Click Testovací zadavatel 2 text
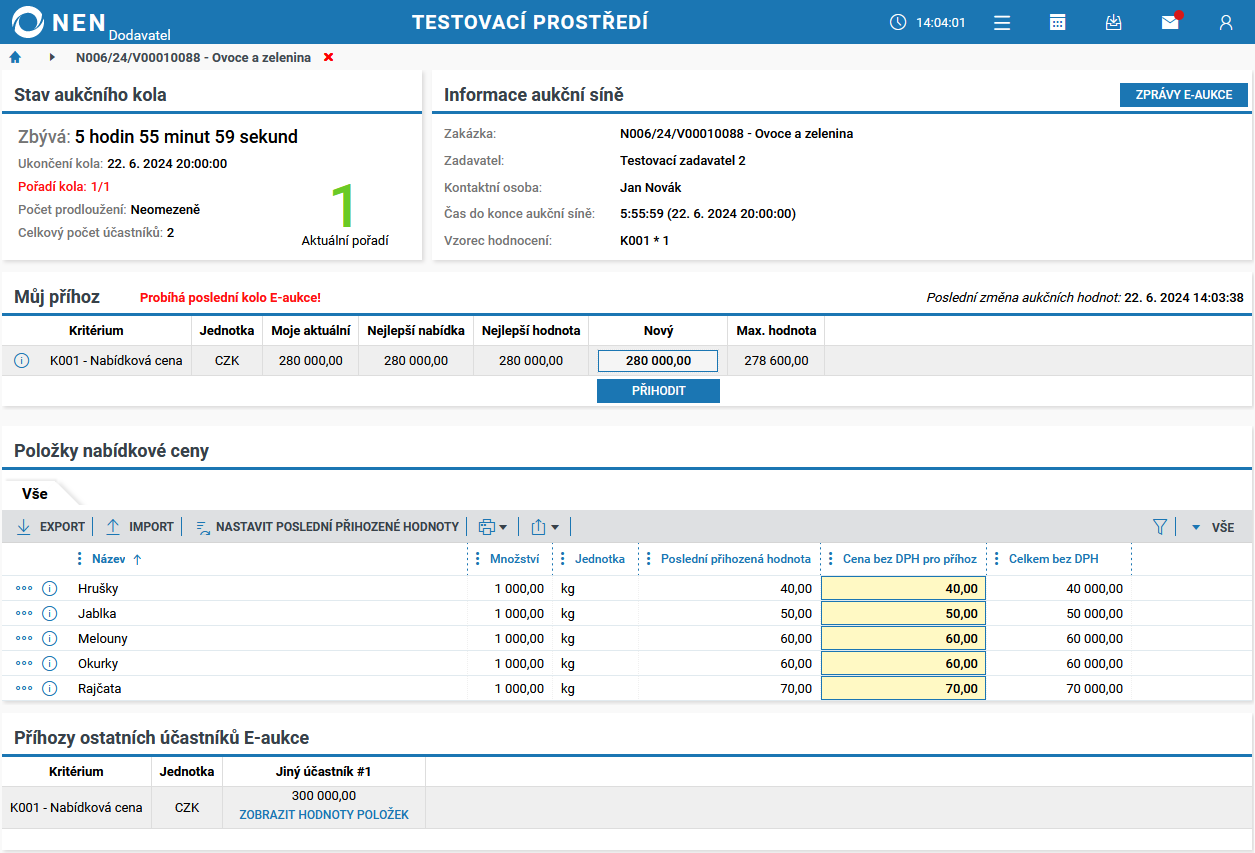The height and width of the screenshot is (853, 1255). pyautogui.click(x=683, y=160)
